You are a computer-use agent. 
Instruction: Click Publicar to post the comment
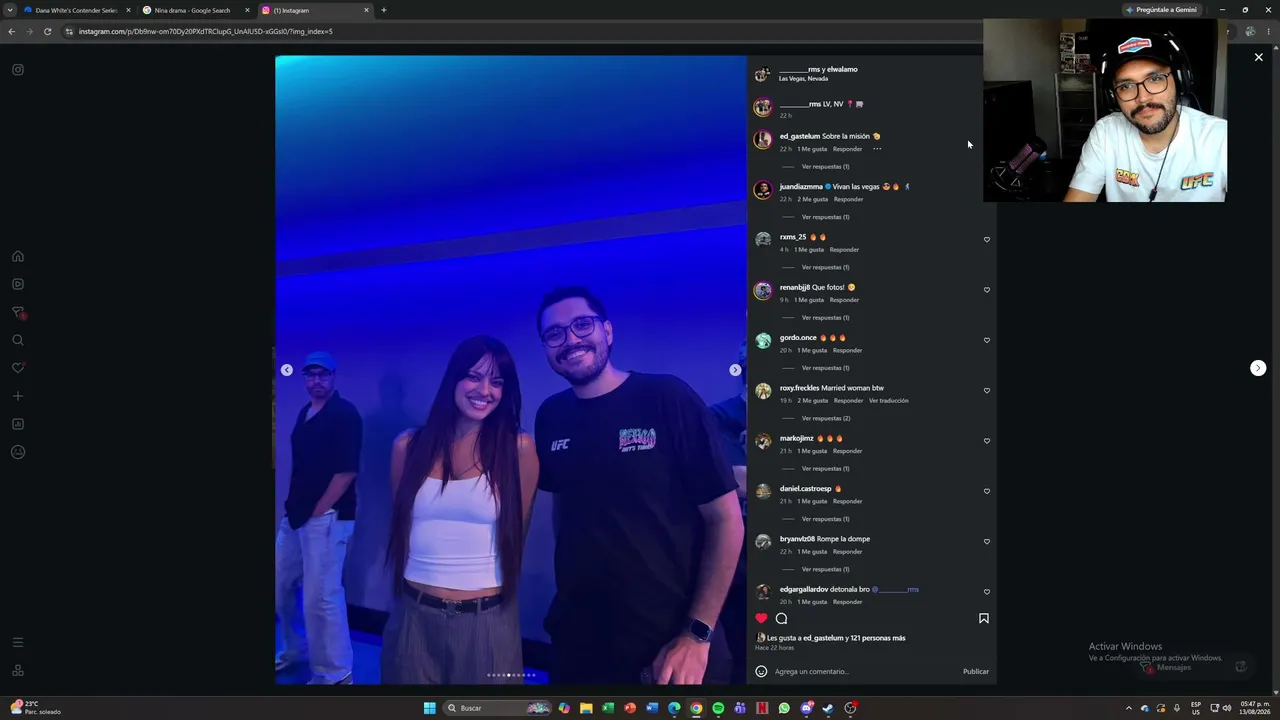tap(976, 671)
